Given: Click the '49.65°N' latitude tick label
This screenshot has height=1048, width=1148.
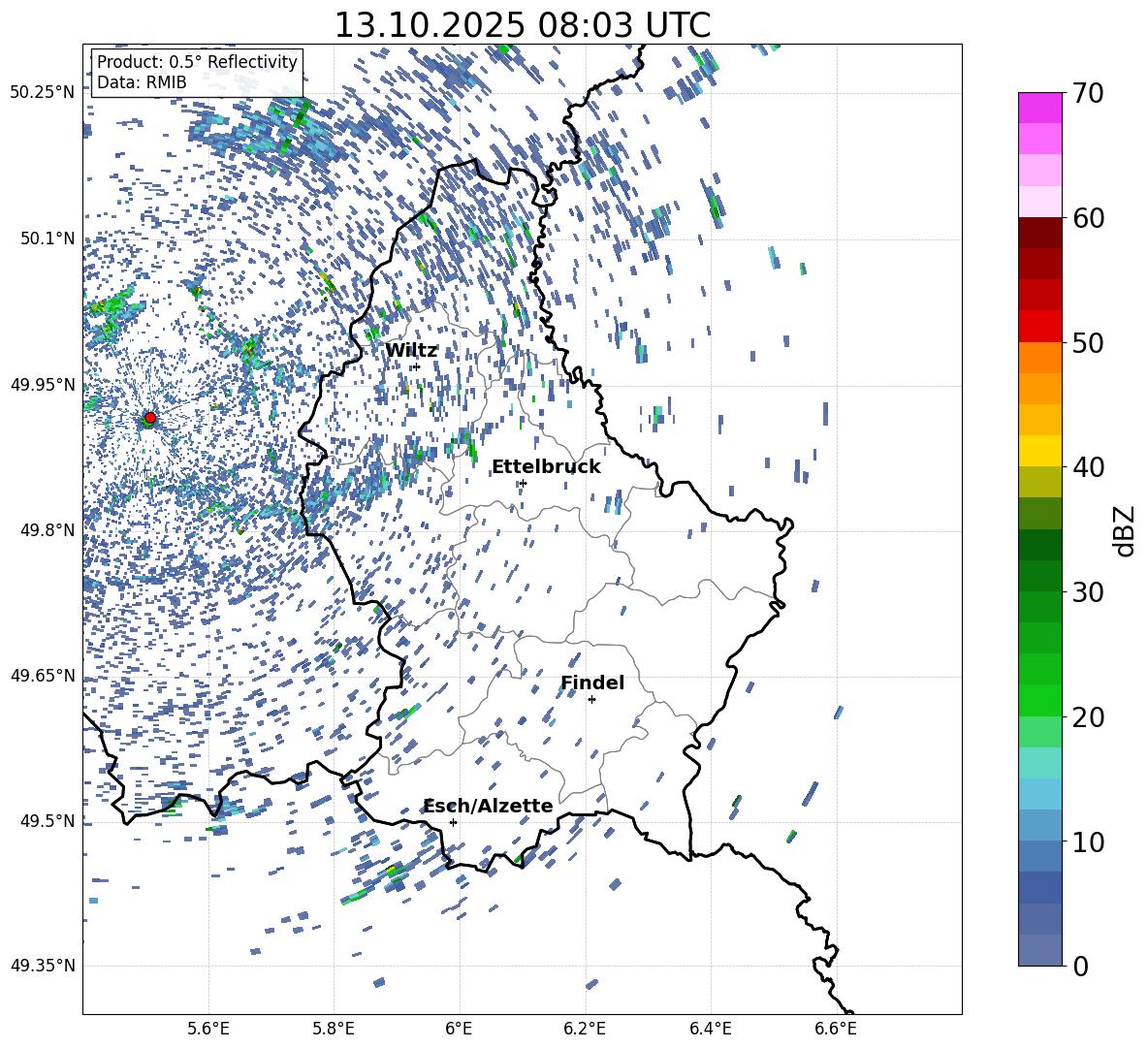Looking at the screenshot, I should (42, 676).
